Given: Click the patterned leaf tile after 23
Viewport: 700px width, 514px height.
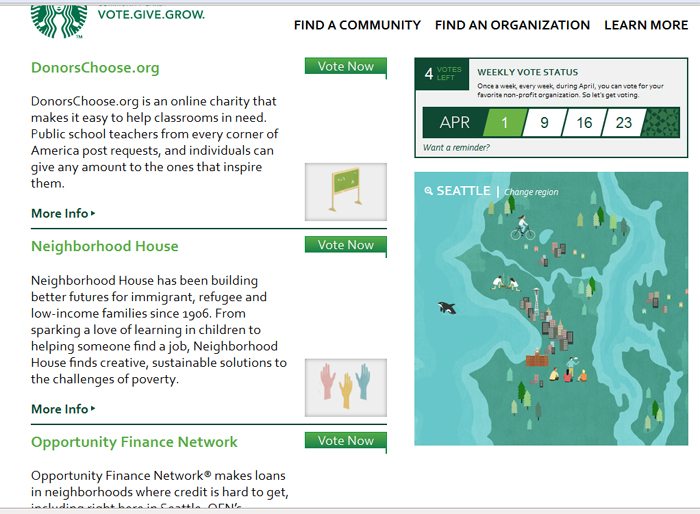Looking at the screenshot, I should click(x=660, y=122).
